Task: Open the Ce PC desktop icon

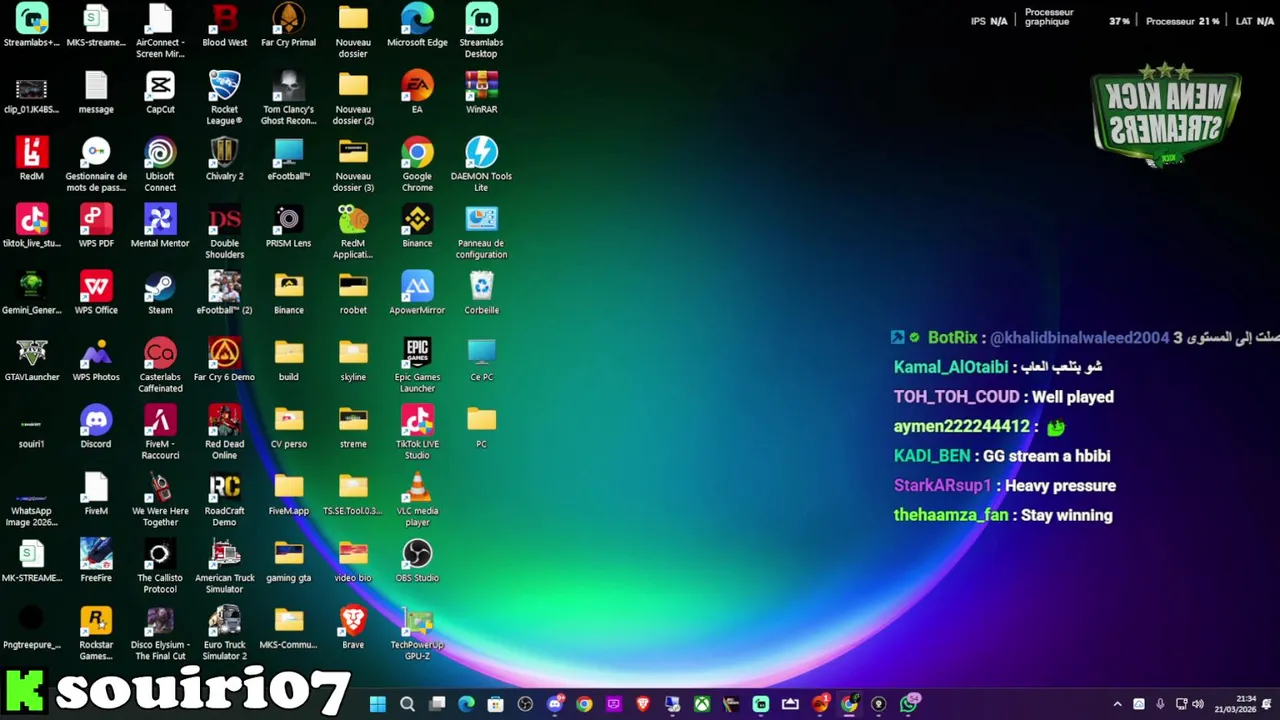Action: 481,361
